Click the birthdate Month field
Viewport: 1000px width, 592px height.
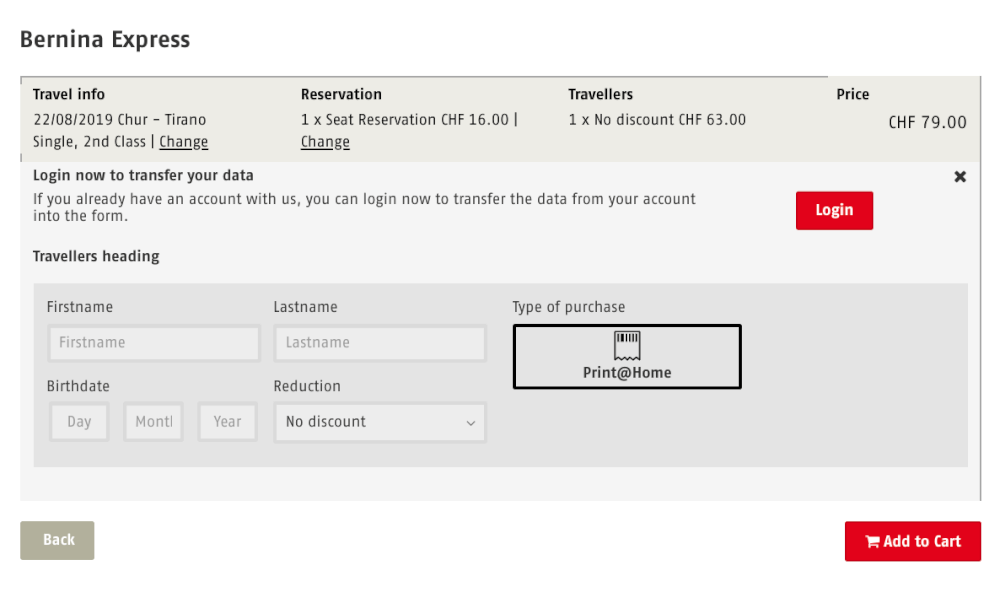pos(153,422)
